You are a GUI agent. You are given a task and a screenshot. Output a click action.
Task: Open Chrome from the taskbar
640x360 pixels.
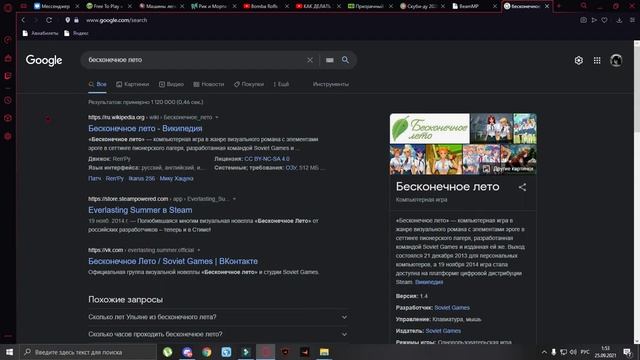tap(207, 352)
